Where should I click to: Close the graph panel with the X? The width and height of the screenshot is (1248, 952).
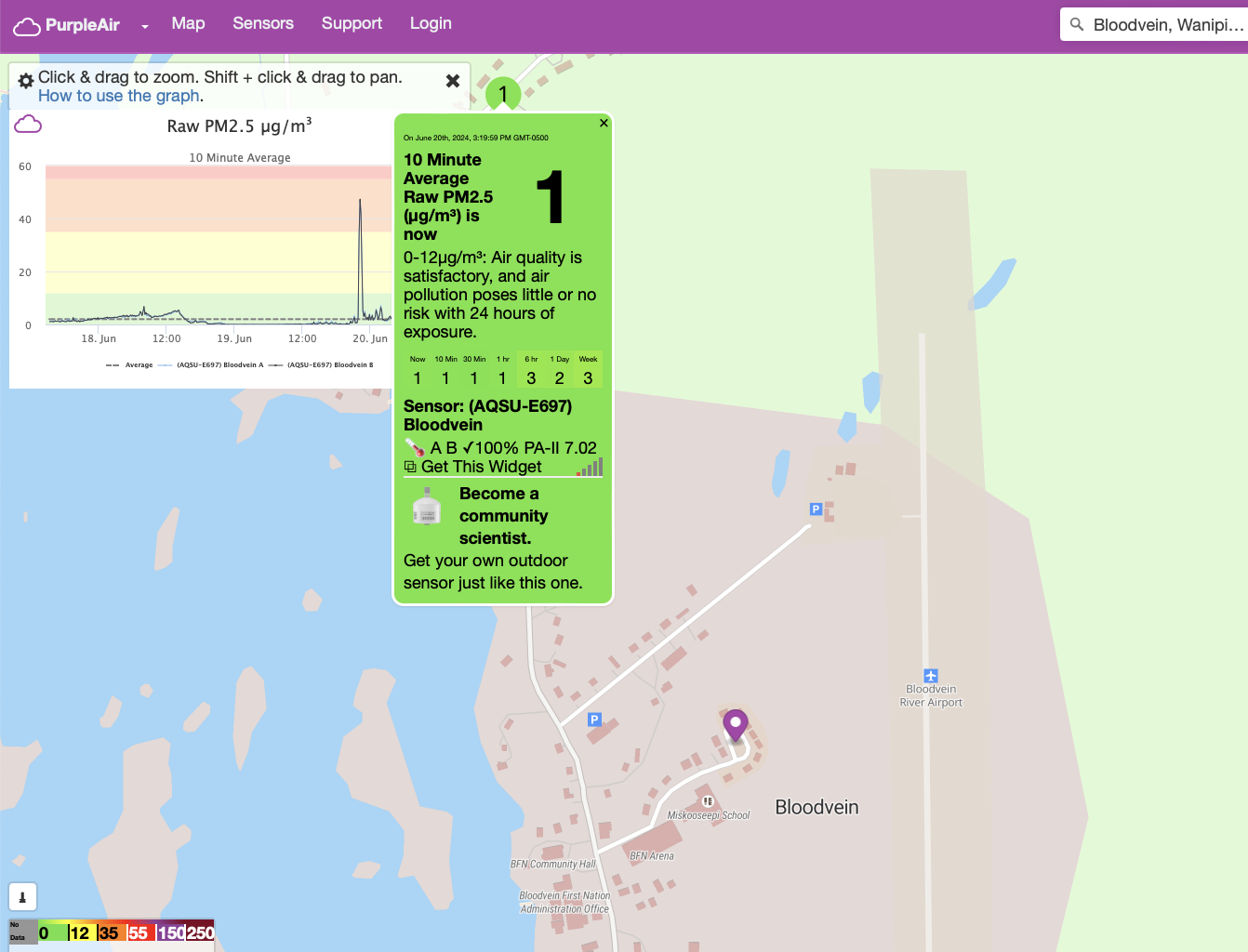453,81
